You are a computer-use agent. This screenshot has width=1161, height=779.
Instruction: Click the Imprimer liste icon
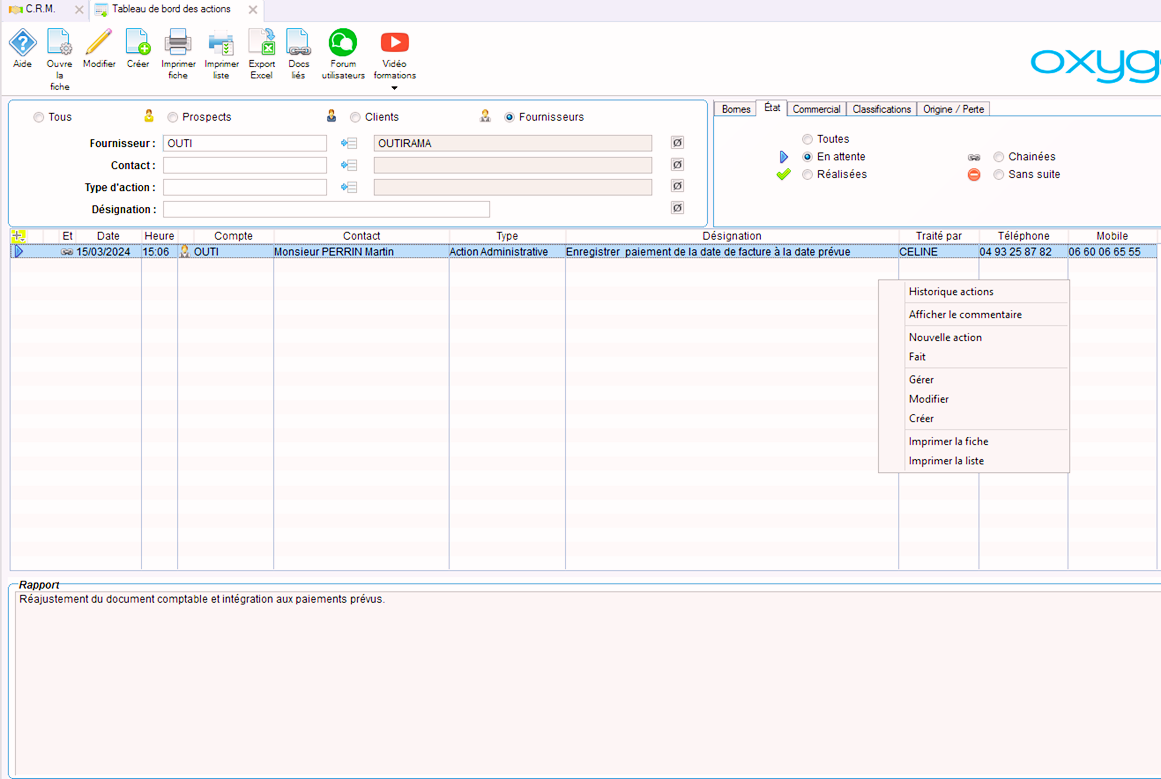click(x=221, y=43)
